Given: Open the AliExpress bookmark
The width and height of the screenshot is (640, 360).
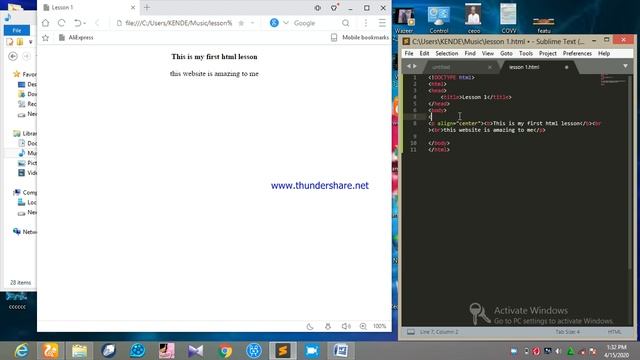Looking at the screenshot, I should click(76, 38).
